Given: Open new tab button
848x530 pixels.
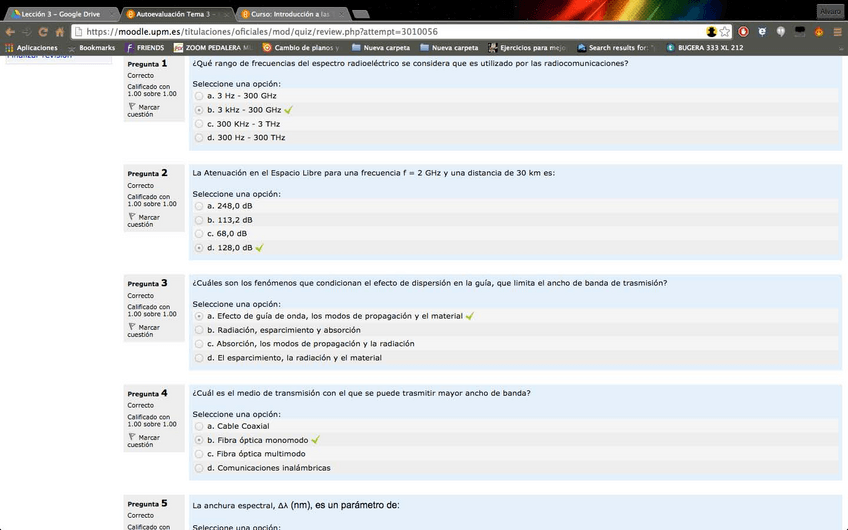Looking at the screenshot, I should click(360, 14).
